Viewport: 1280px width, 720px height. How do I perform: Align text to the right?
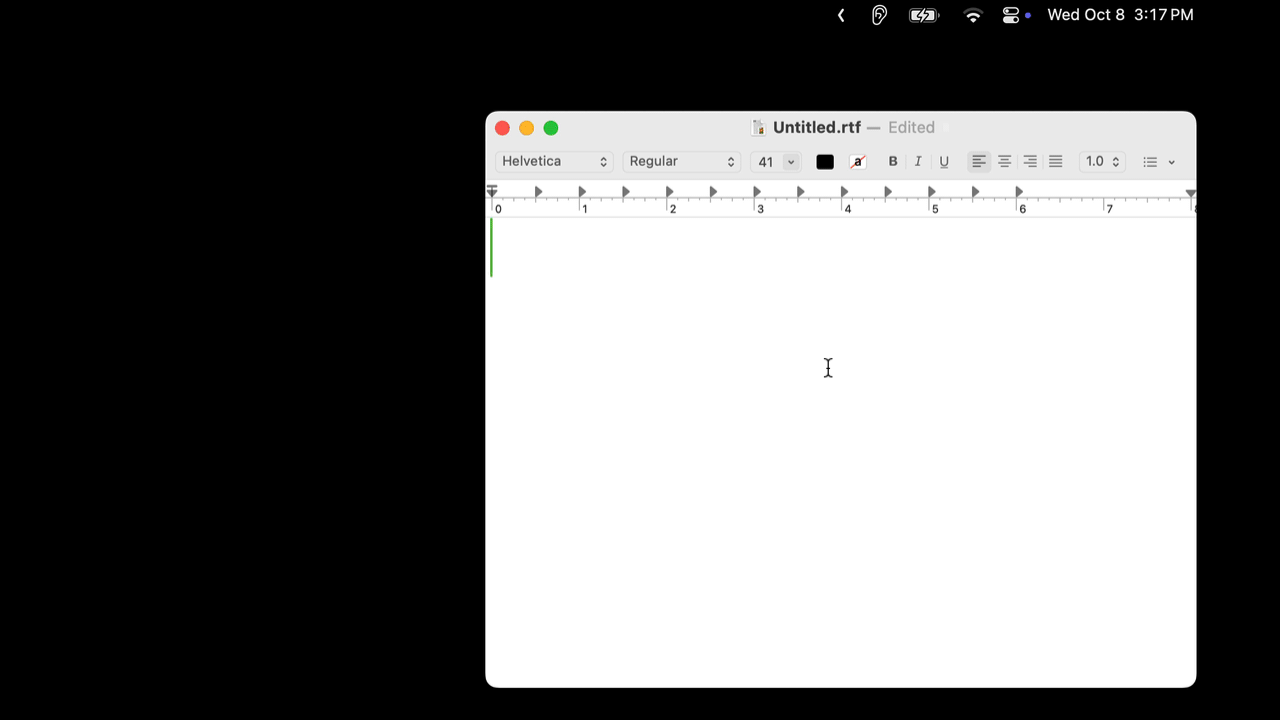click(1030, 162)
